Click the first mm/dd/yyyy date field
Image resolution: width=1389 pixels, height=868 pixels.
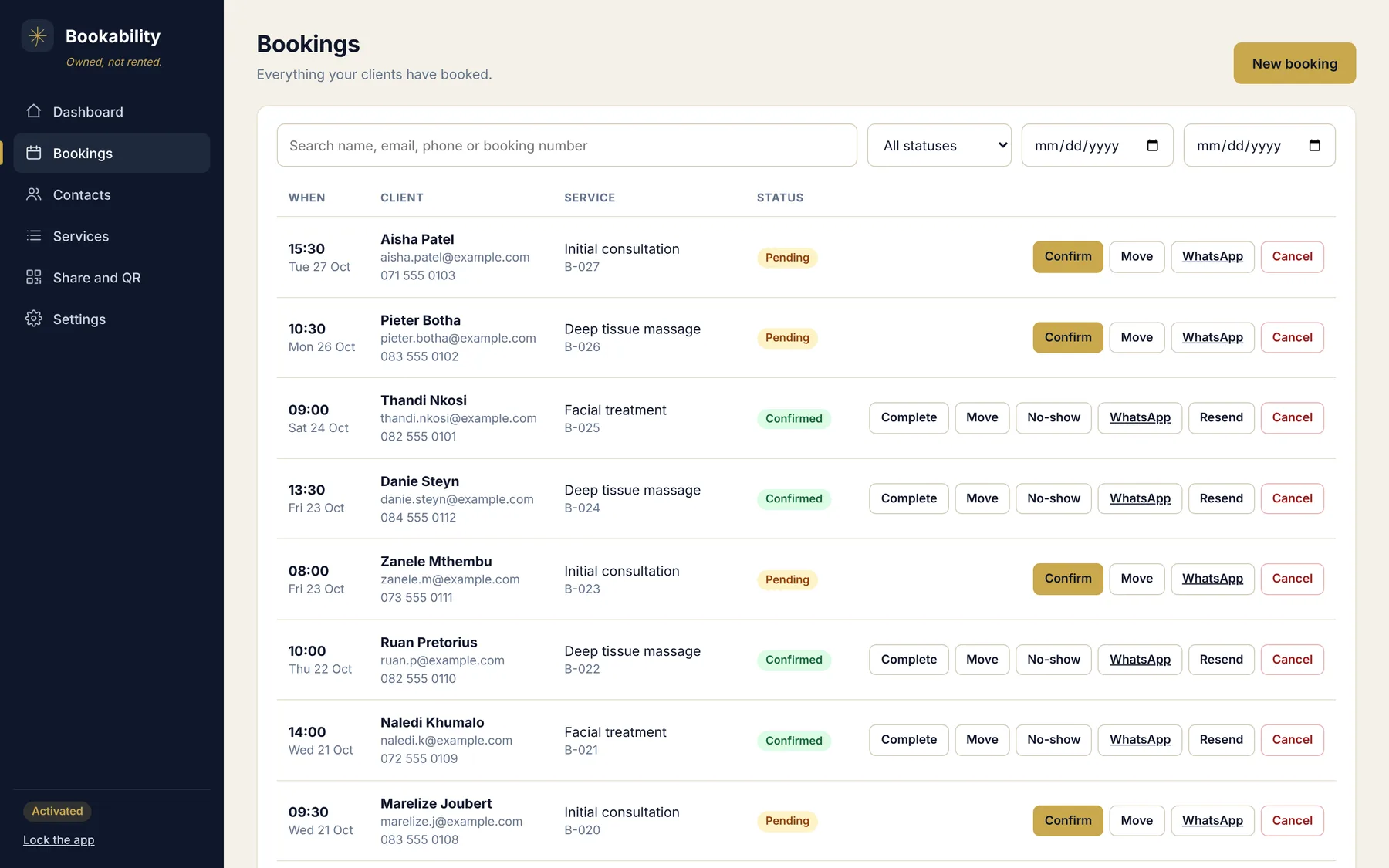[1097, 145]
